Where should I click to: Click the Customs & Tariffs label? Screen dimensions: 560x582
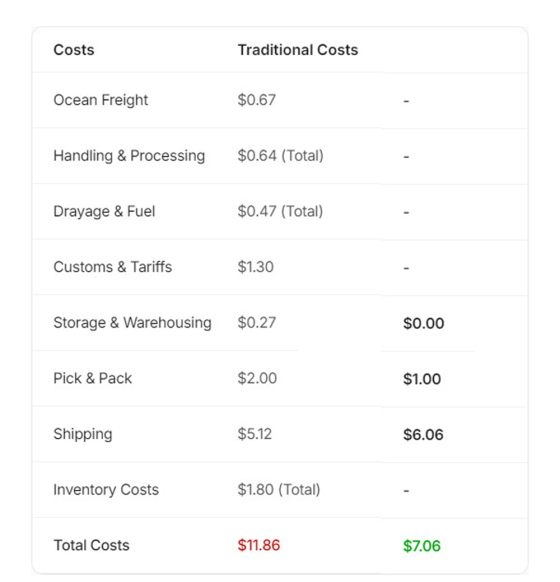[x=113, y=267]
